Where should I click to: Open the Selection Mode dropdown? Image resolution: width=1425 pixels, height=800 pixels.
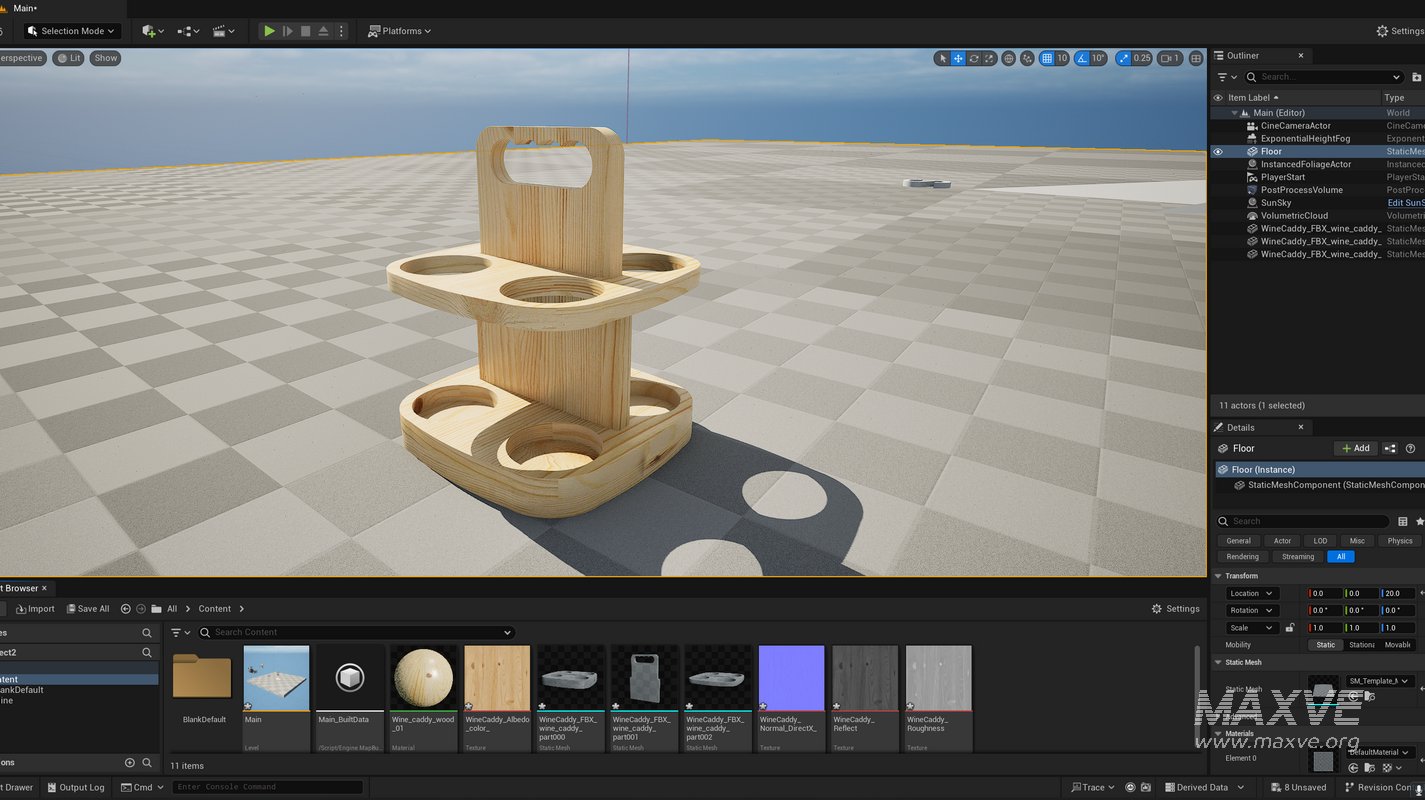click(72, 31)
